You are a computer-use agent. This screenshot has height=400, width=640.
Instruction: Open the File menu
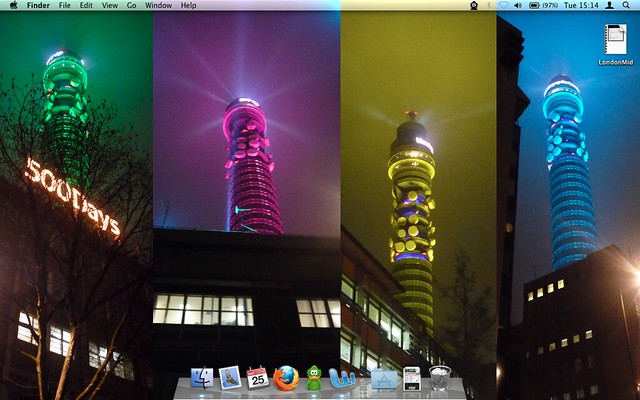[x=64, y=5]
